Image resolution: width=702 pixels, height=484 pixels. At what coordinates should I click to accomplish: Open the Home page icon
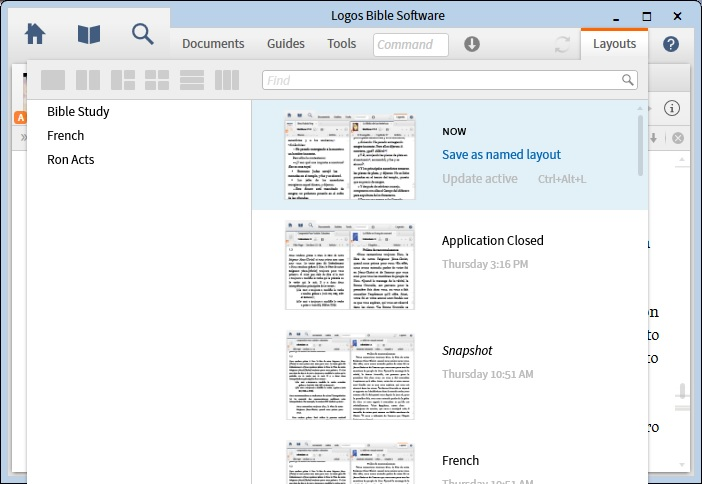[x=35, y=34]
